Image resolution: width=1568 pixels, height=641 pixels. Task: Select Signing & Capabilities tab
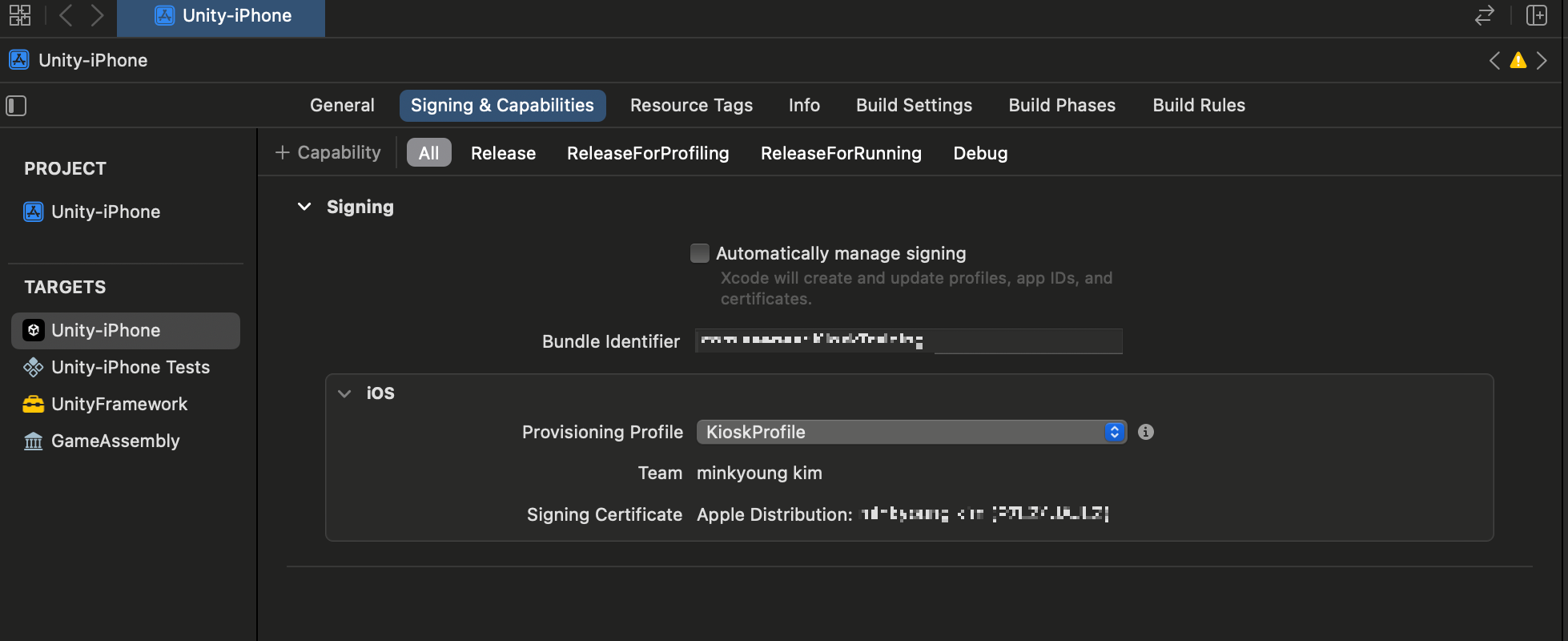point(502,105)
